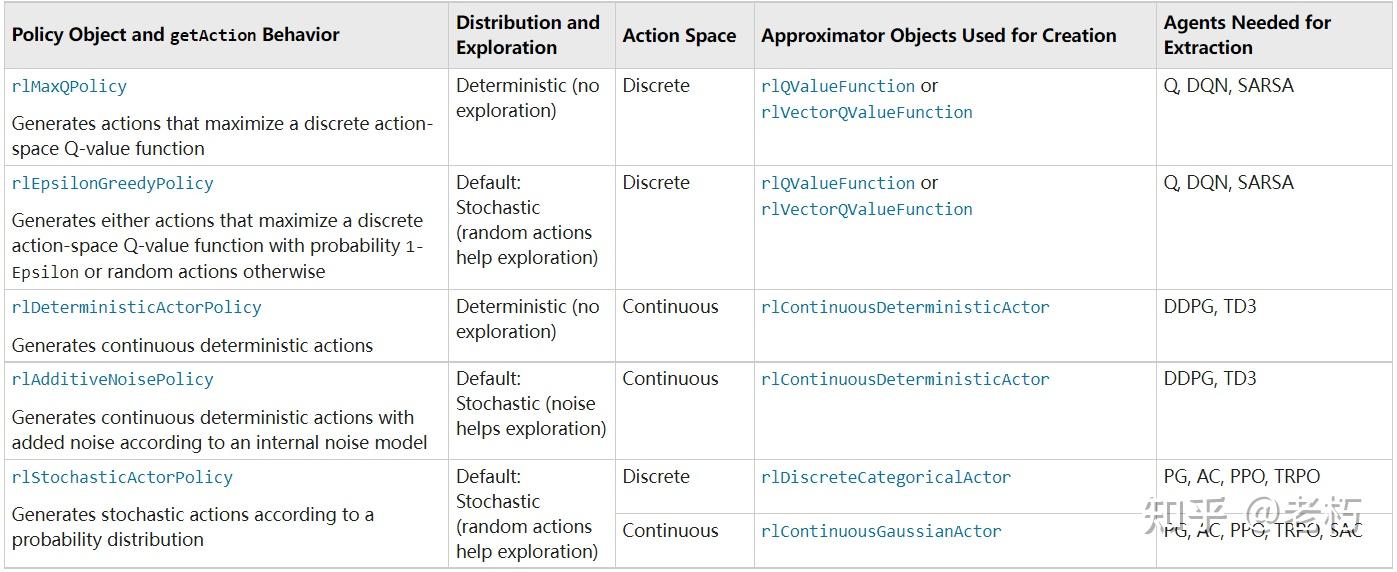Open the rlEpsilonGreedyPolicy link

pyautogui.click(x=112, y=184)
